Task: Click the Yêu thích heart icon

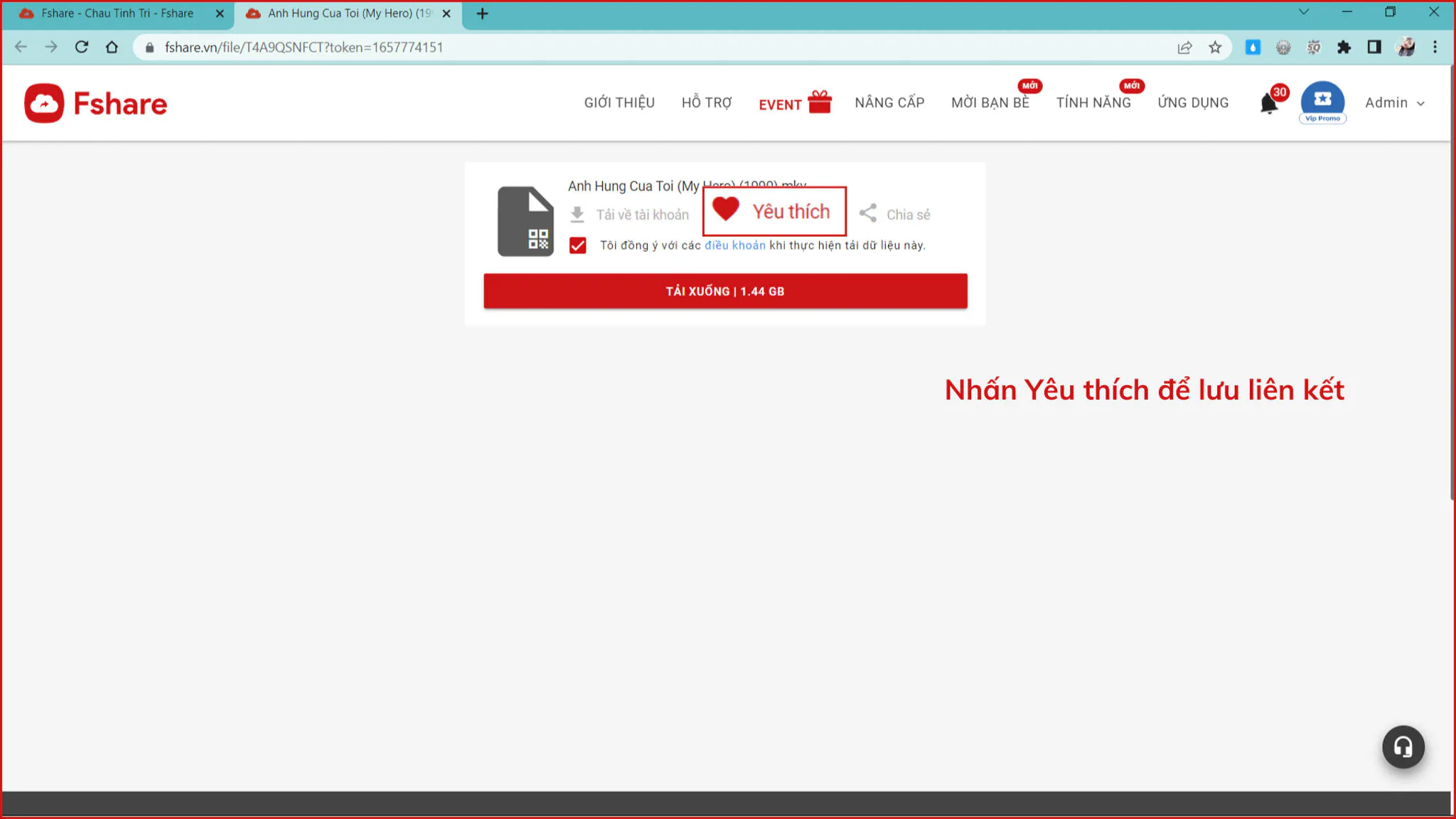Action: (x=726, y=209)
